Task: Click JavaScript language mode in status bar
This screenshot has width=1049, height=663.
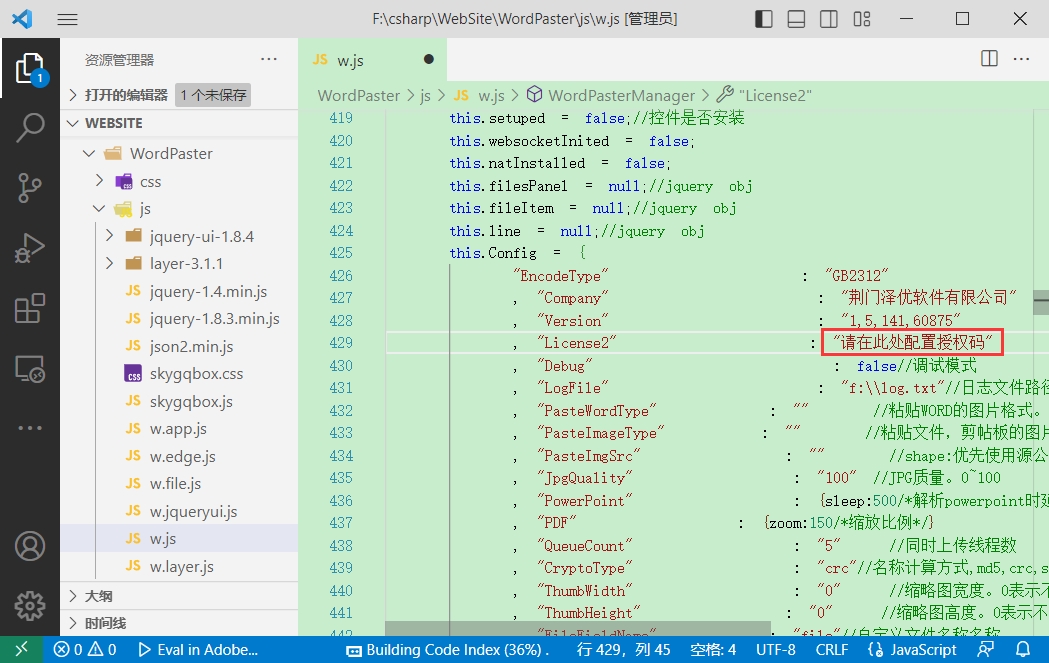Action: tap(914, 650)
